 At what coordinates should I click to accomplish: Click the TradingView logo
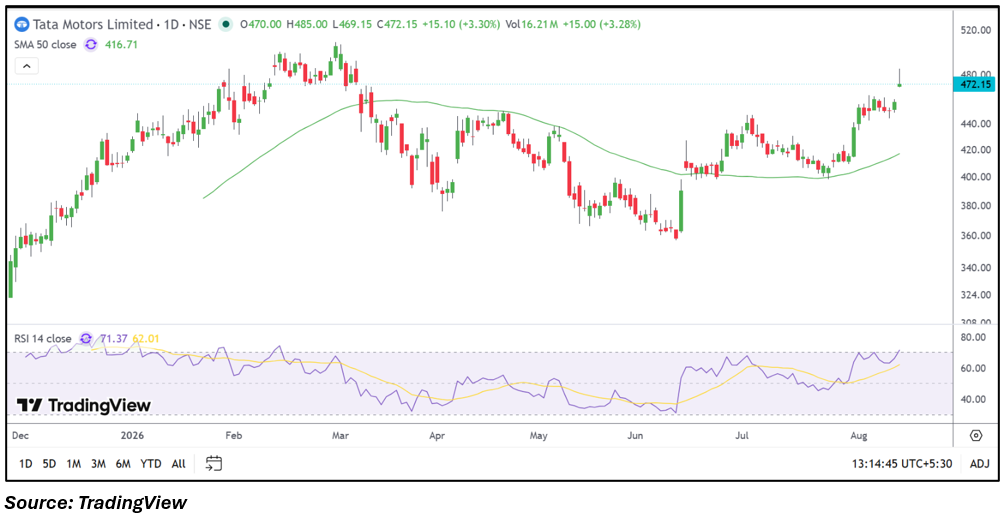pyautogui.click(x=84, y=405)
